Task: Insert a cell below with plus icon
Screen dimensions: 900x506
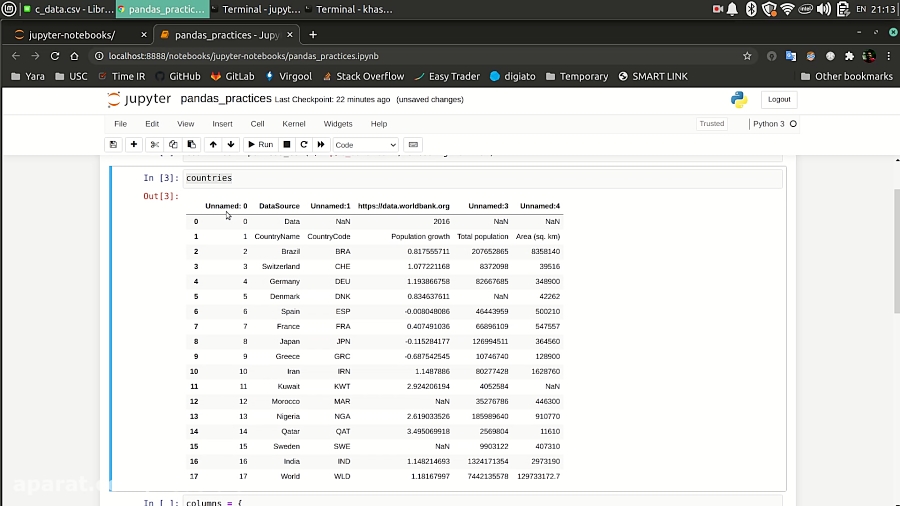Action: click(134, 145)
